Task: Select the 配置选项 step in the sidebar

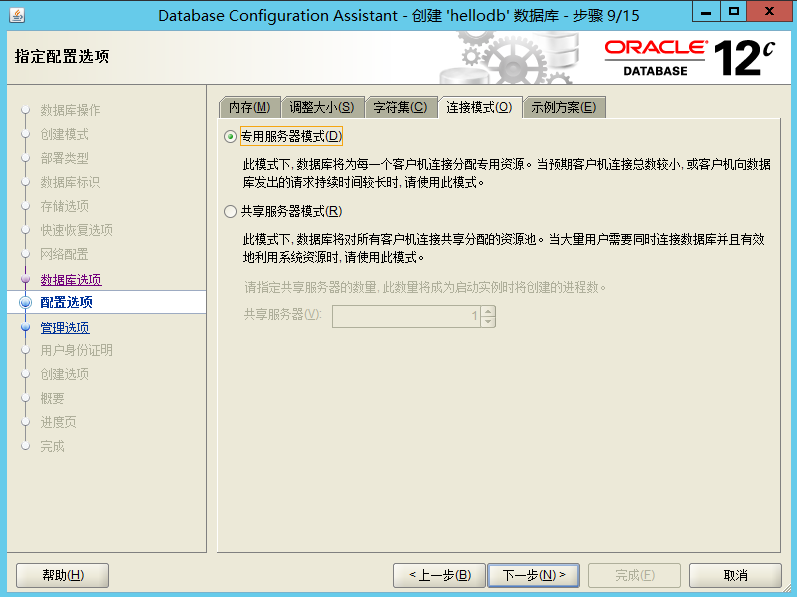Action: click(x=107, y=302)
